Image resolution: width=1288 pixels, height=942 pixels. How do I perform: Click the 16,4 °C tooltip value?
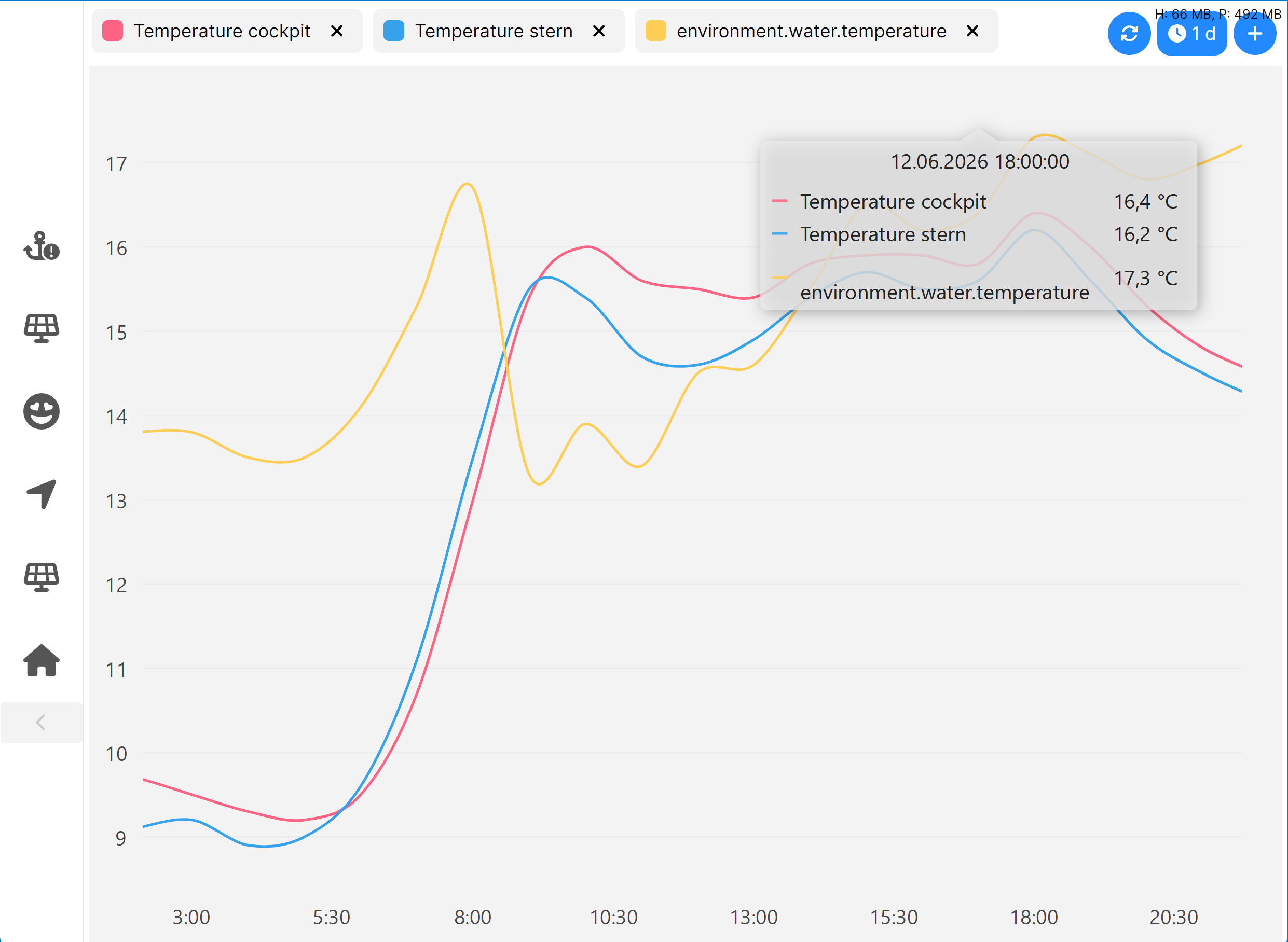tap(1145, 201)
